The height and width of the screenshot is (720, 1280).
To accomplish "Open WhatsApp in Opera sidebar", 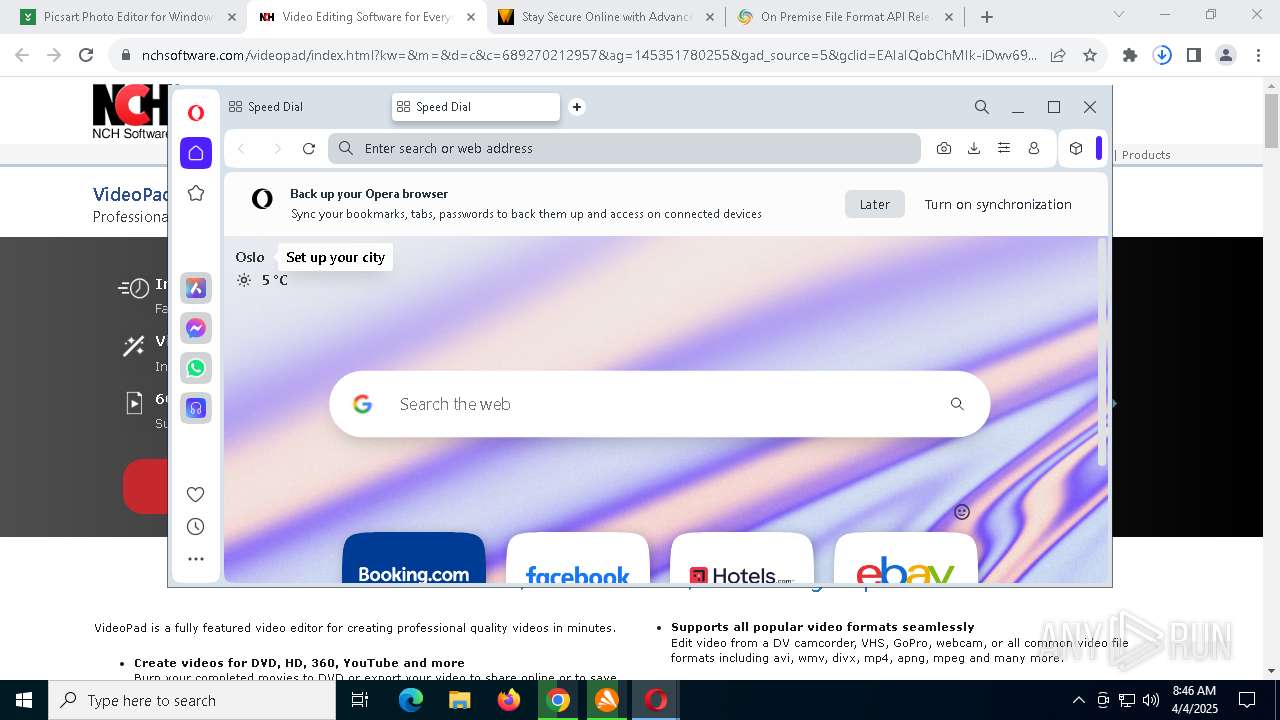I will 196,368.
